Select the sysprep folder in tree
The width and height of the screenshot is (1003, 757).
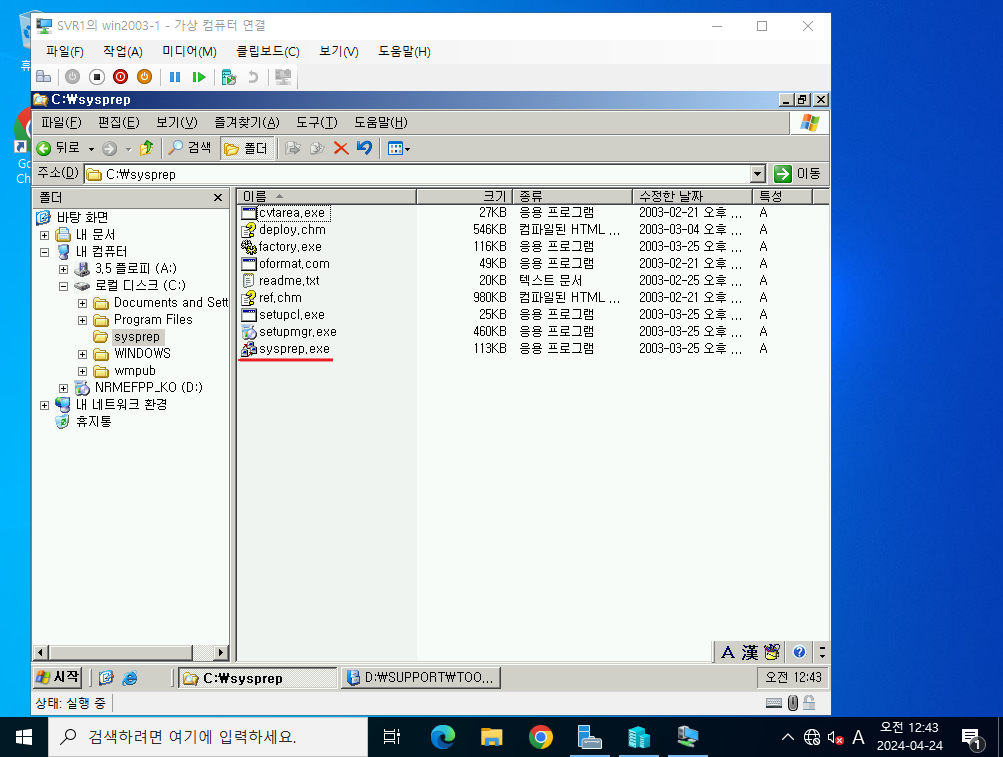(137, 337)
